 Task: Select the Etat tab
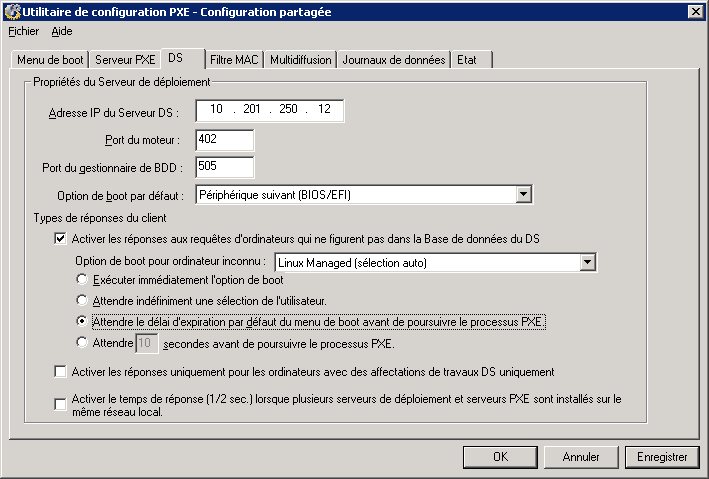point(467,60)
